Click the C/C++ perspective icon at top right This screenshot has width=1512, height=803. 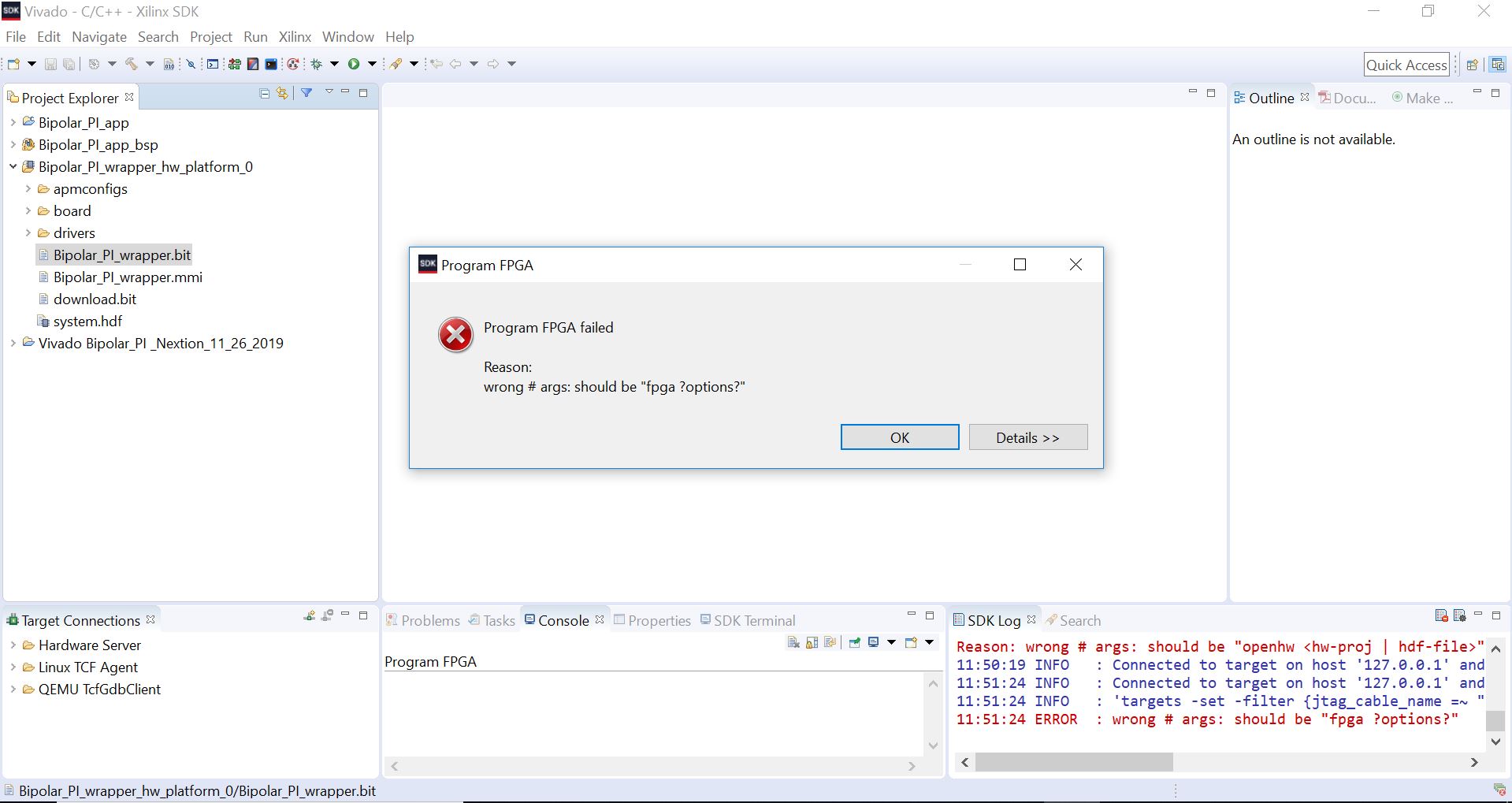pyautogui.click(x=1498, y=65)
